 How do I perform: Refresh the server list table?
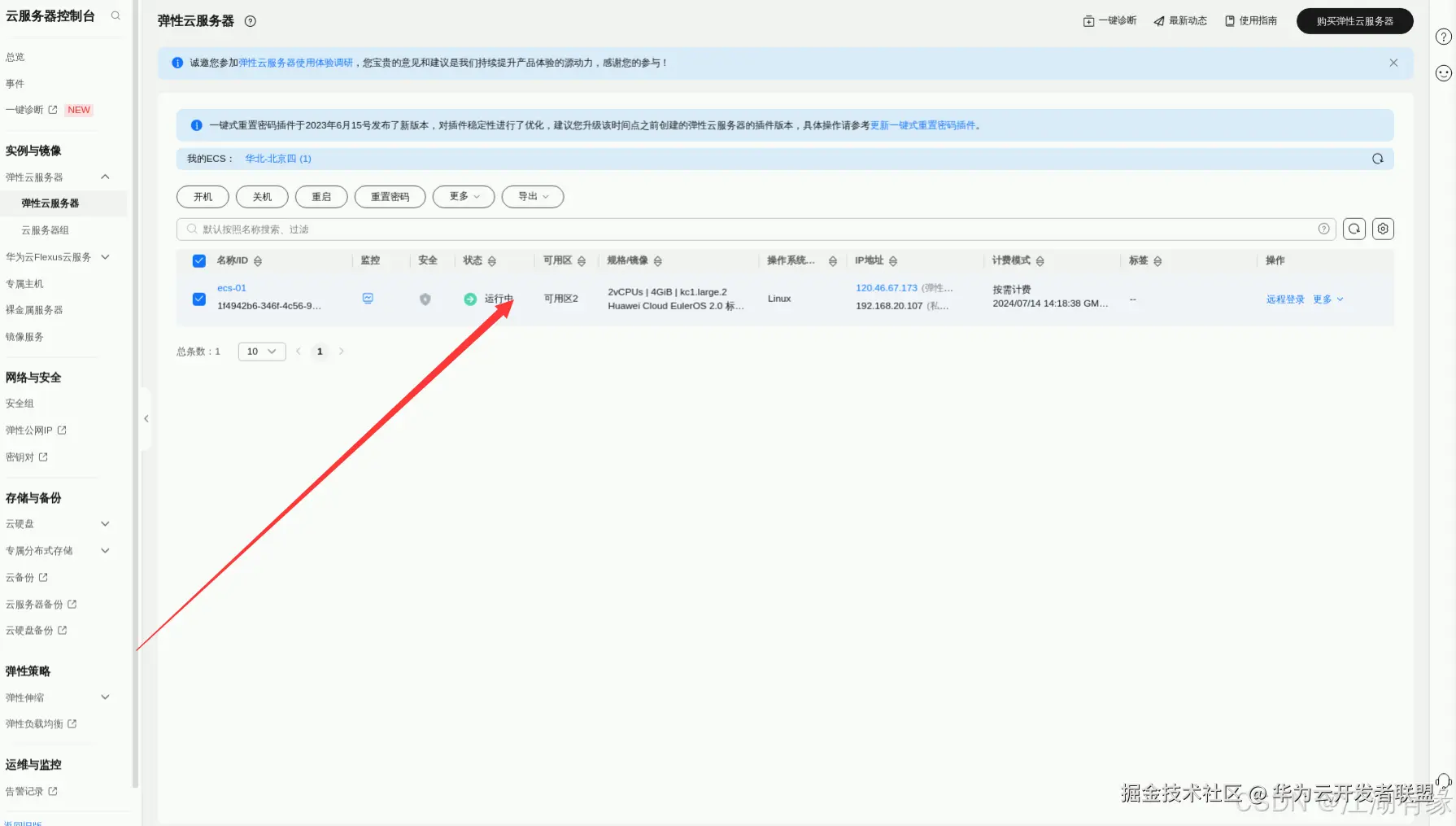(1354, 229)
